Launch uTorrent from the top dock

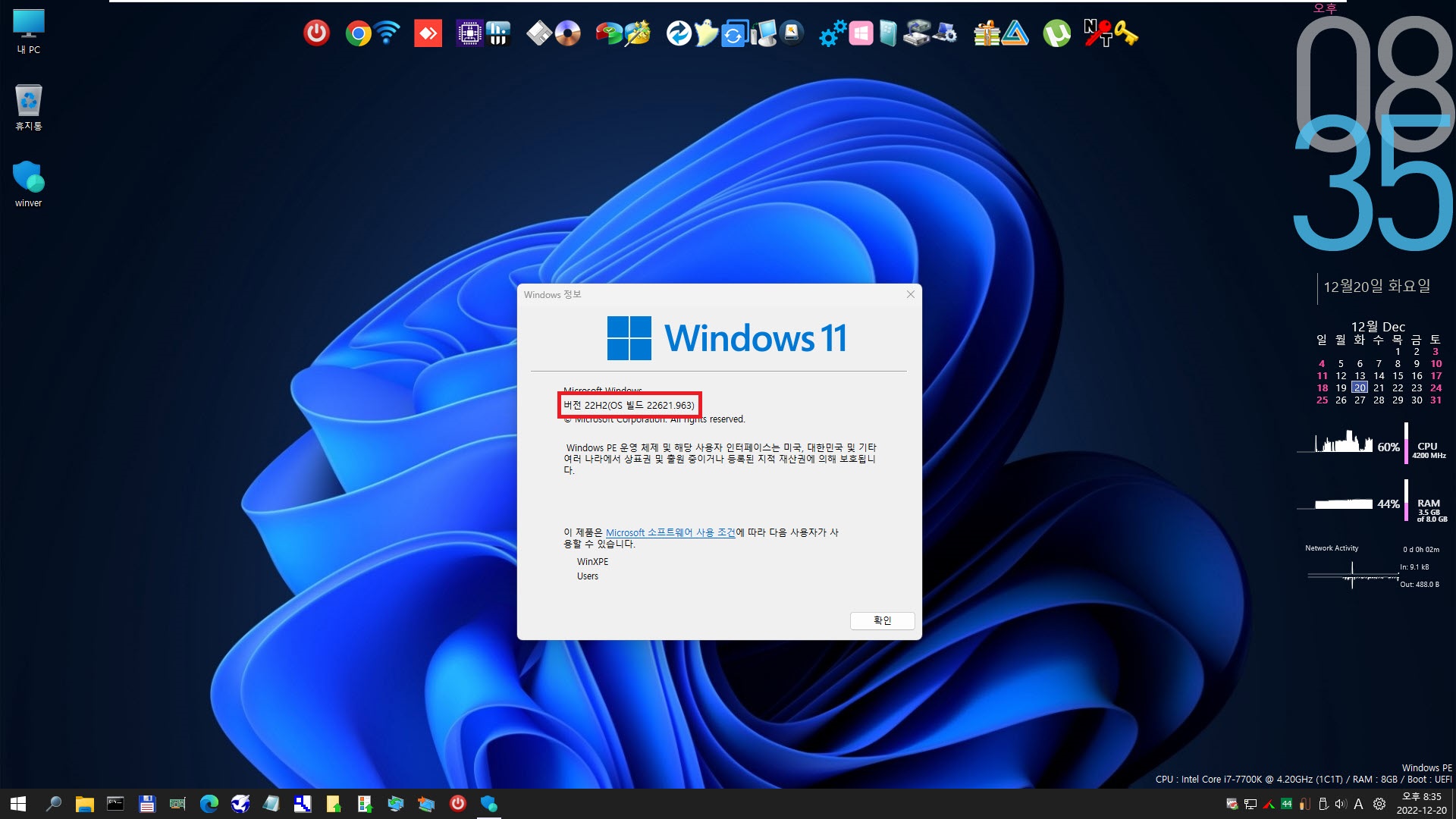(x=1056, y=33)
